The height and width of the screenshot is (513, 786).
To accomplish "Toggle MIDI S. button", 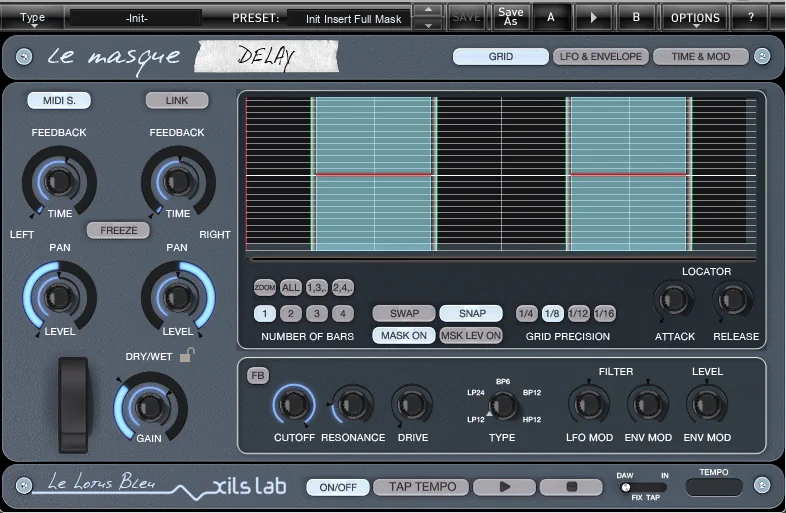I will click(59, 100).
